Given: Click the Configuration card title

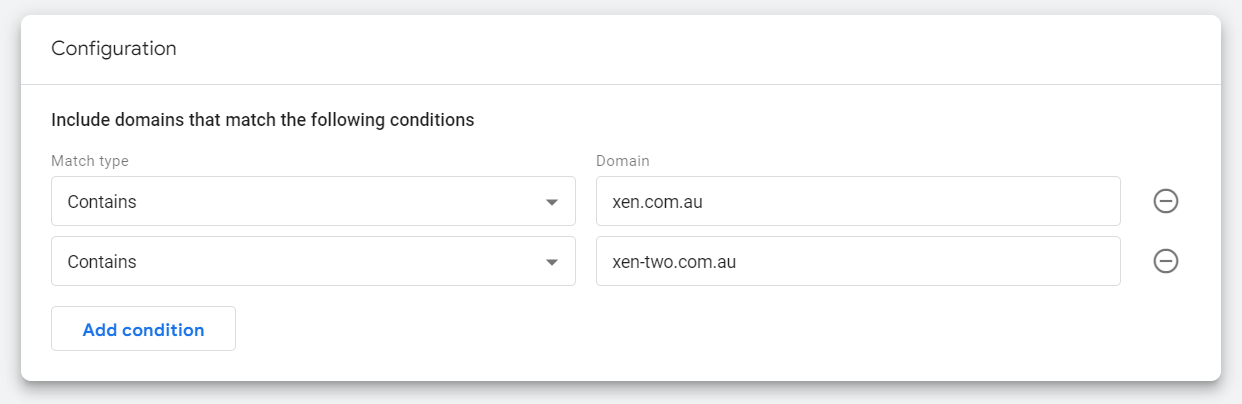Looking at the screenshot, I should [x=114, y=48].
